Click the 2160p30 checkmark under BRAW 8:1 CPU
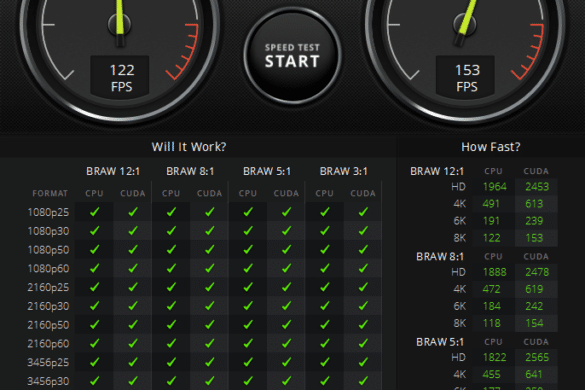Viewport: 585px width, 390px height. click(x=171, y=306)
